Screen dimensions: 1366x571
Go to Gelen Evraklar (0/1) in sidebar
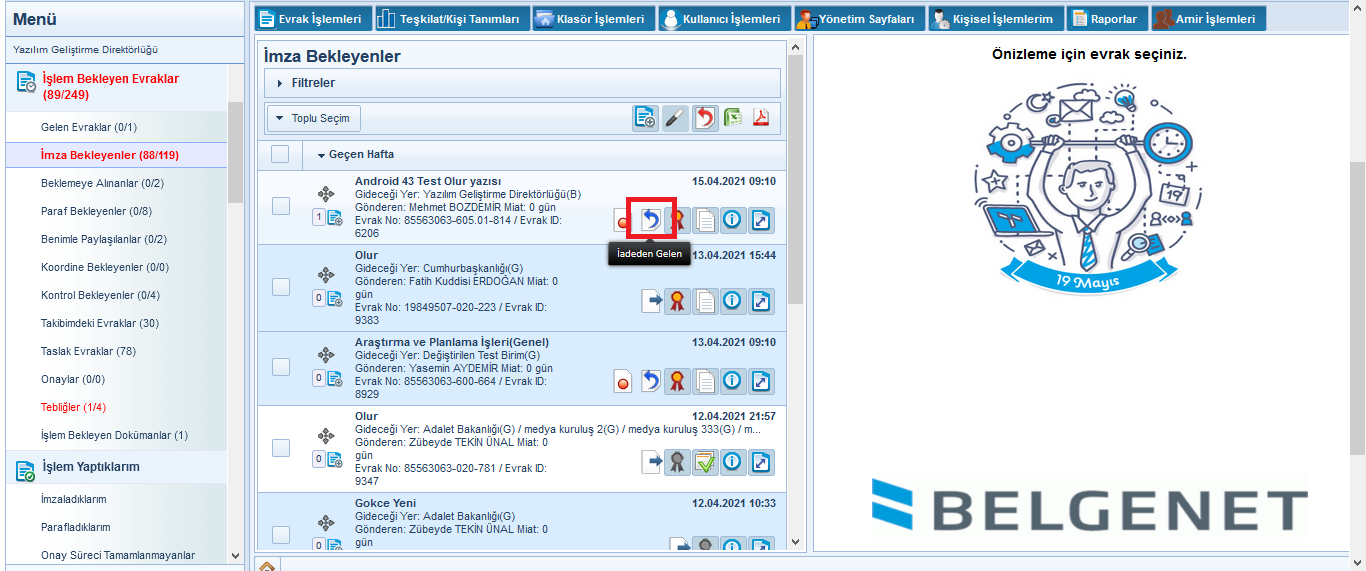[89, 127]
